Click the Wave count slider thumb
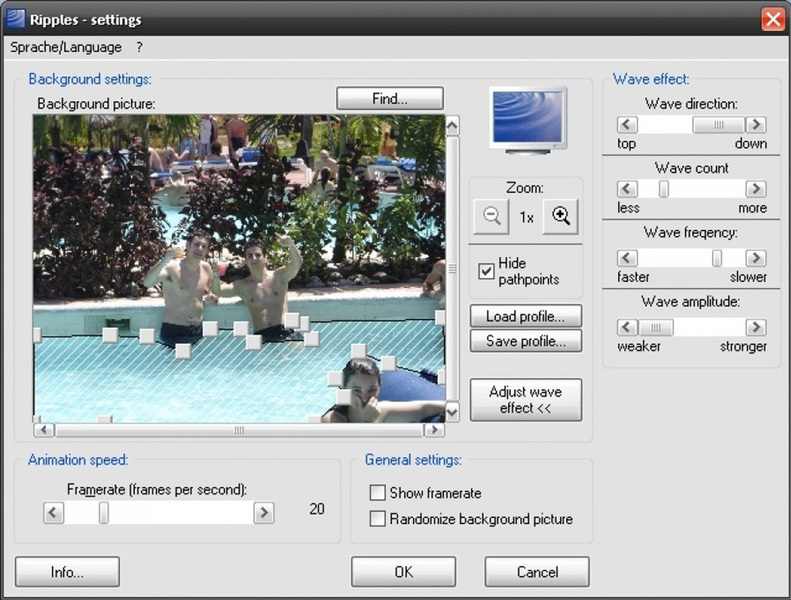The image size is (791, 600). click(664, 189)
